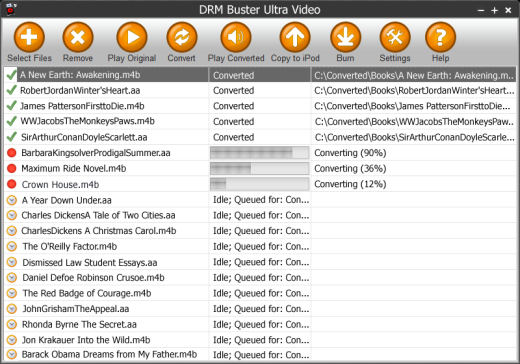Select file SirArthurConanDoyleScarlett.aa
520x364 pixels.
pyautogui.click(x=84, y=137)
